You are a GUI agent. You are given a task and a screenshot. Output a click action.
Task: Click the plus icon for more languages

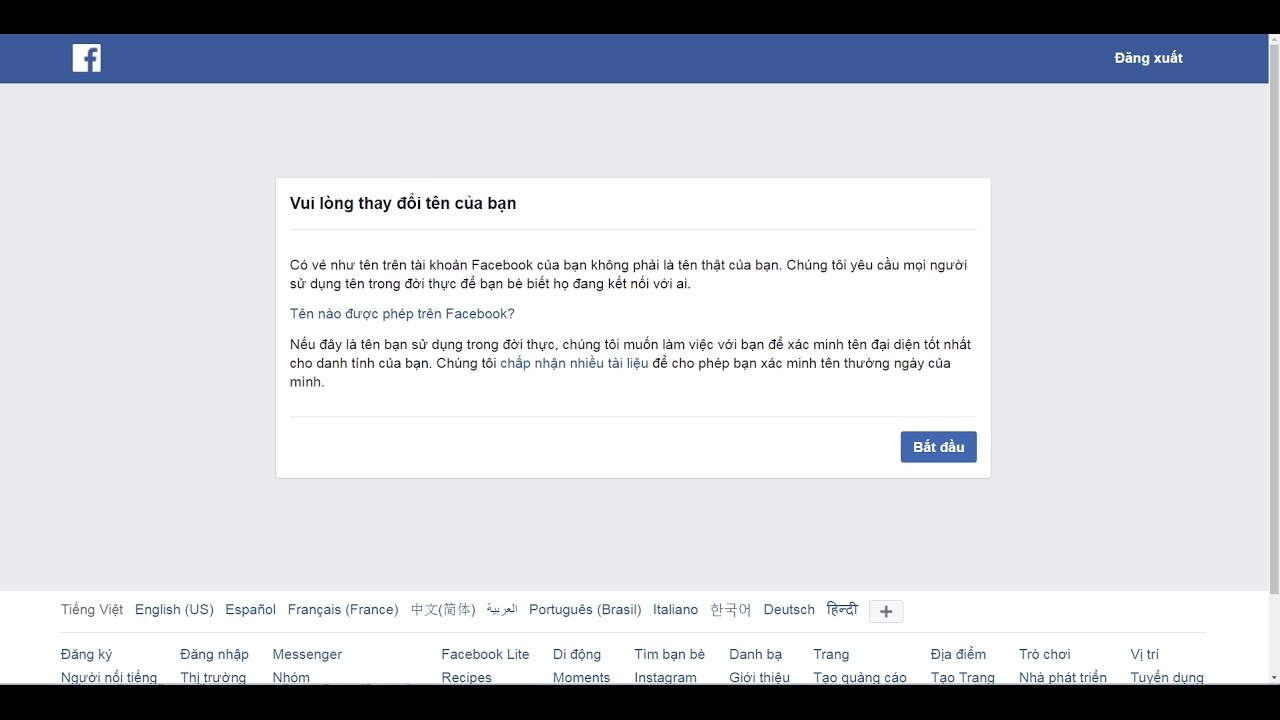(886, 611)
